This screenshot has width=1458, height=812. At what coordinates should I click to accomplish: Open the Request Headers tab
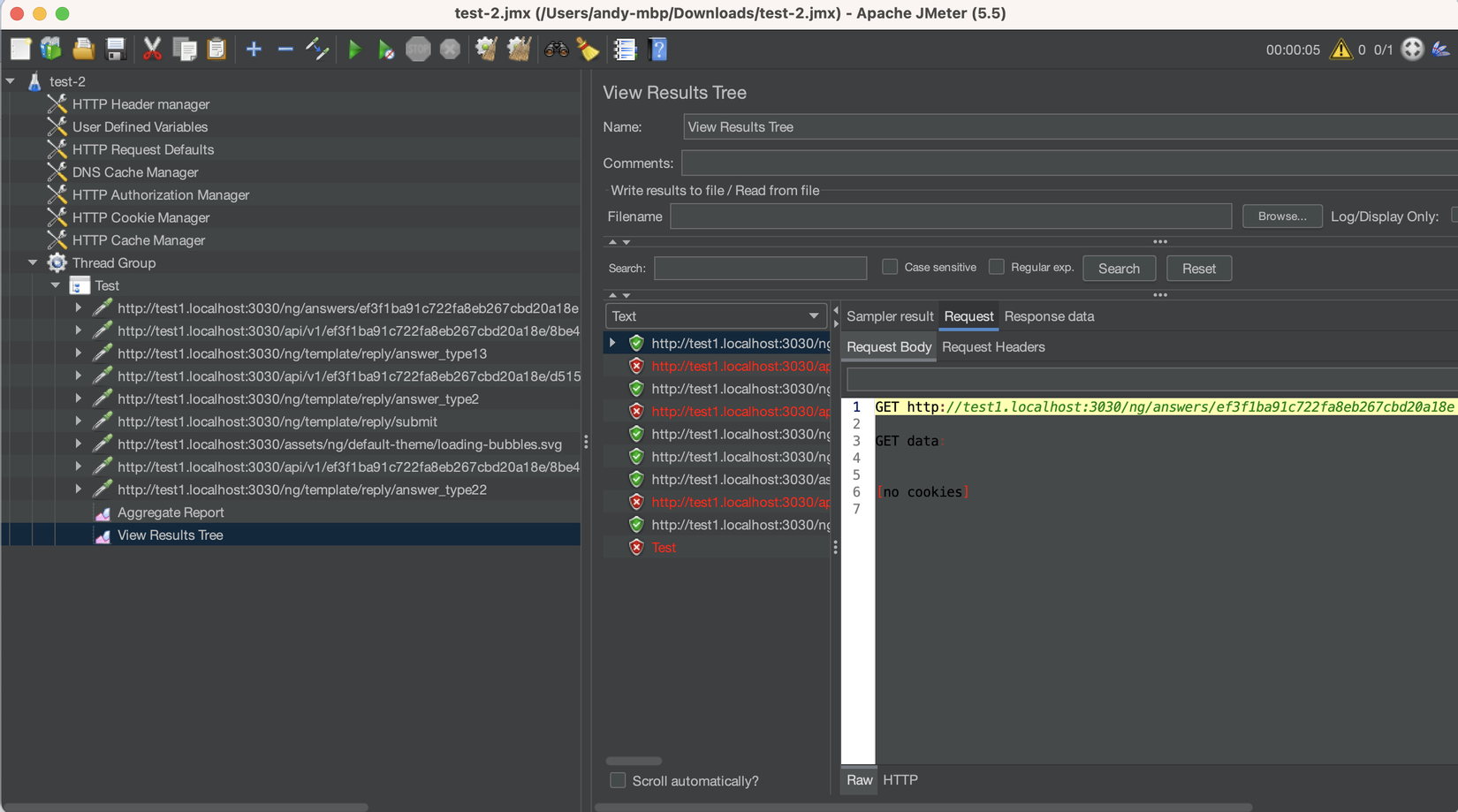pyautogui.click(x=993, y=346)
